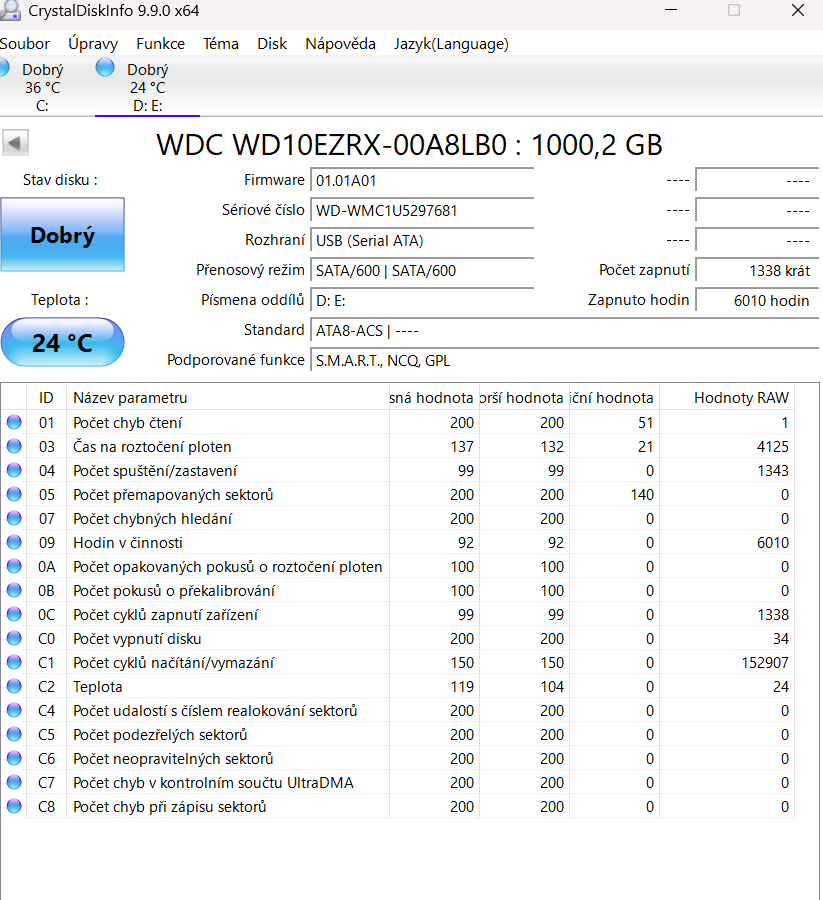The width and height of the screenshot is (823, 900).
Task: Open the Soubor menu
Action: click(25, 44)
